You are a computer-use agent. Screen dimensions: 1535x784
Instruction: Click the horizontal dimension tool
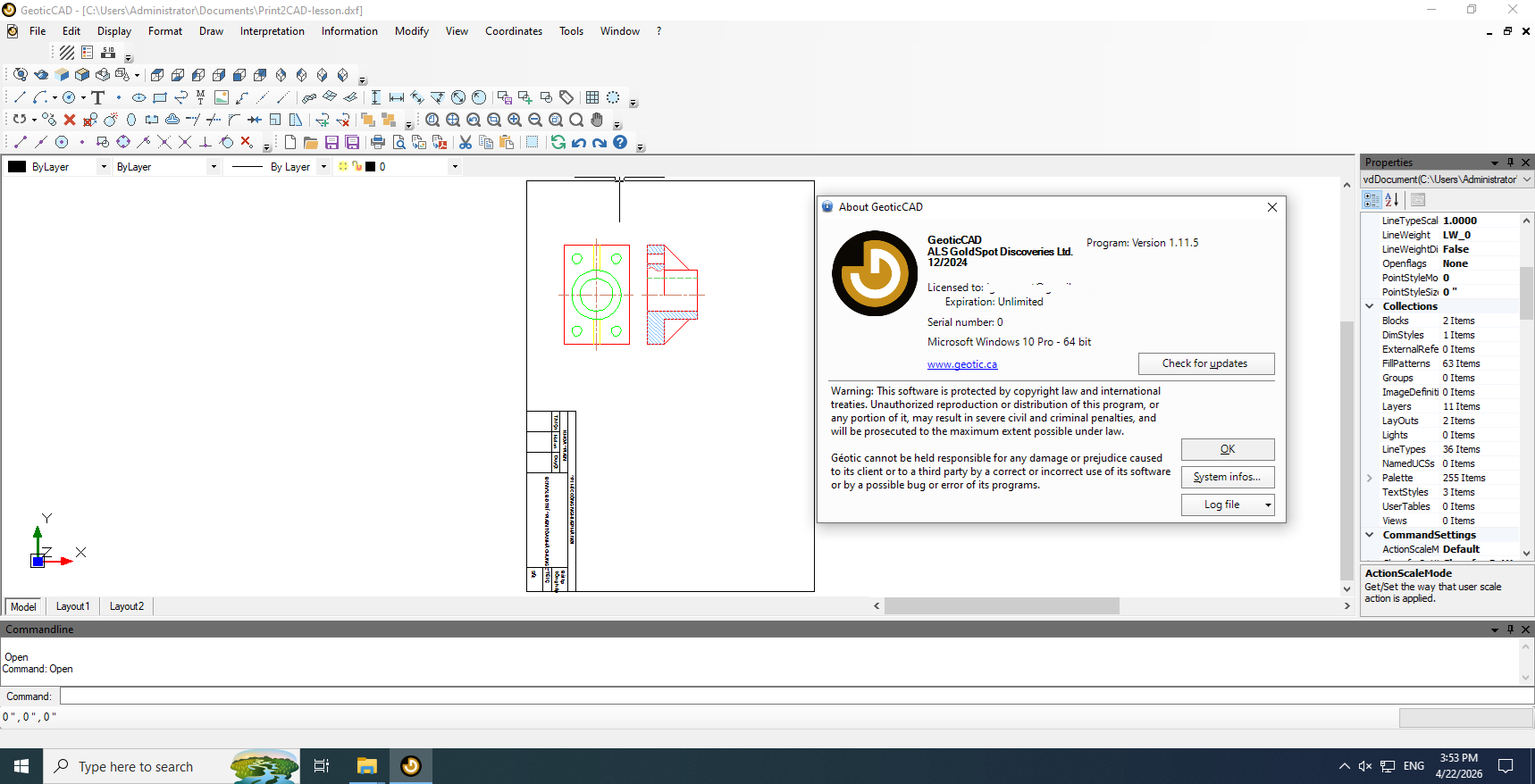(397, 97)
